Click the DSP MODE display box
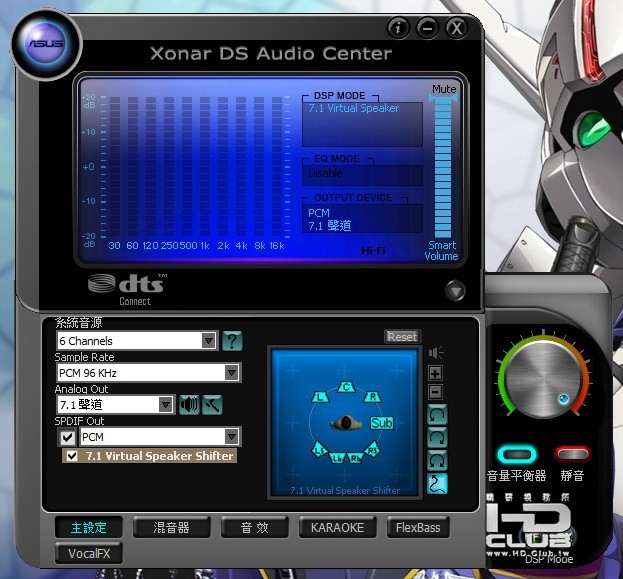The width and height of the screenshot is (623, 579). [x=362, y=124]
